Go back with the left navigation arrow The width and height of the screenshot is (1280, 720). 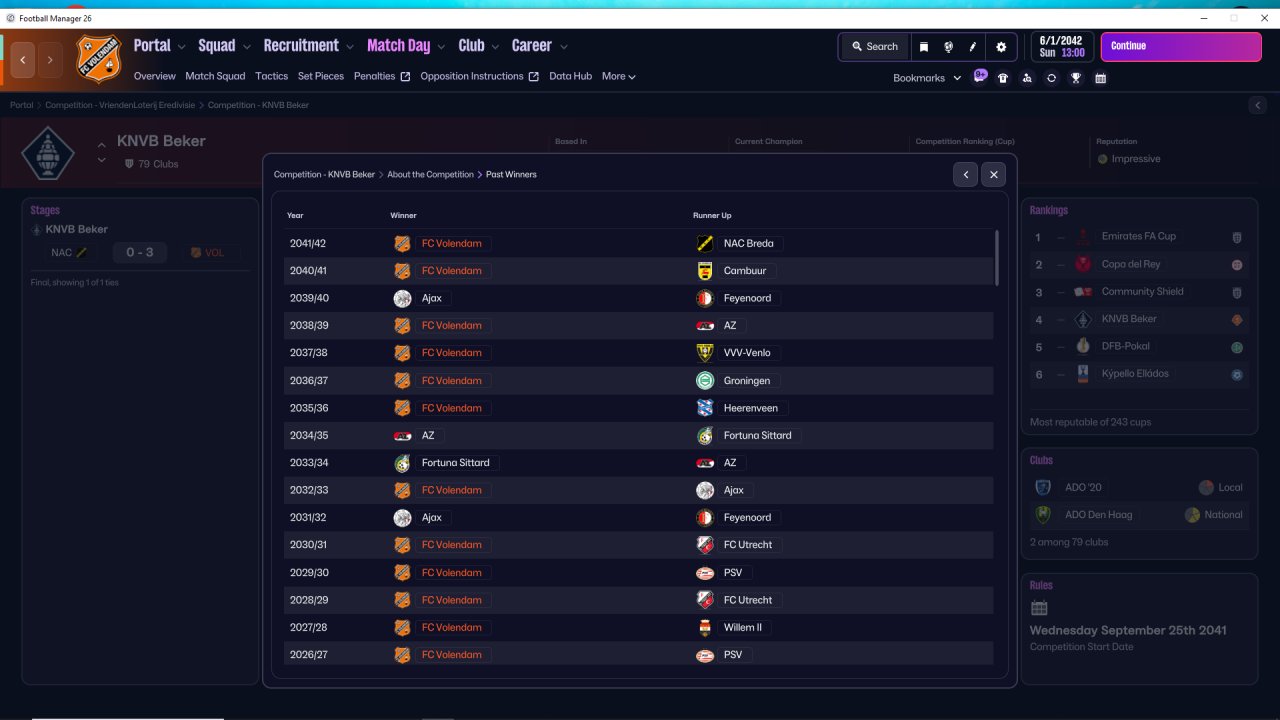(23, 60)
